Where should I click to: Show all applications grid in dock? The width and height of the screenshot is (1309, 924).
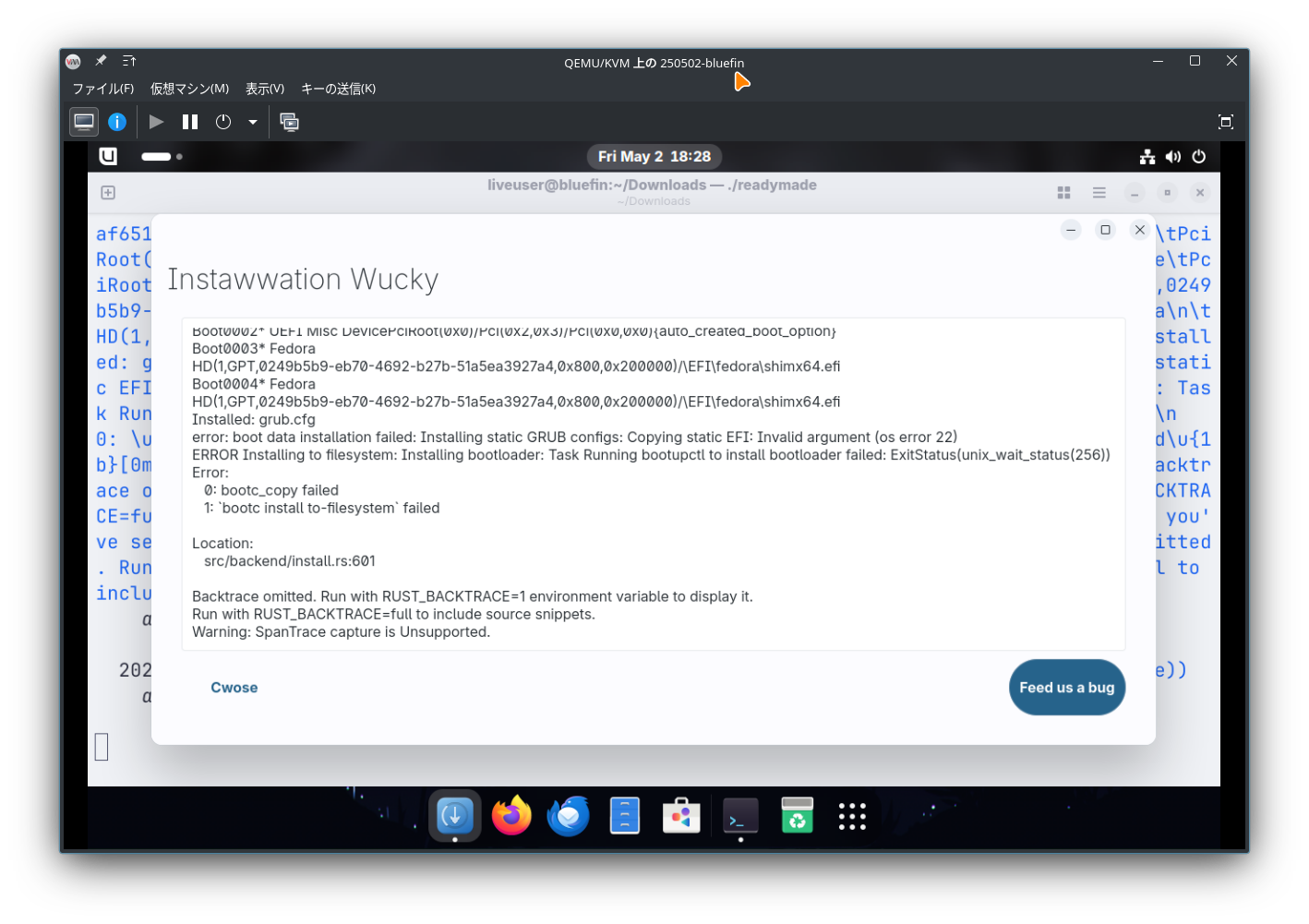click(852, 816)
